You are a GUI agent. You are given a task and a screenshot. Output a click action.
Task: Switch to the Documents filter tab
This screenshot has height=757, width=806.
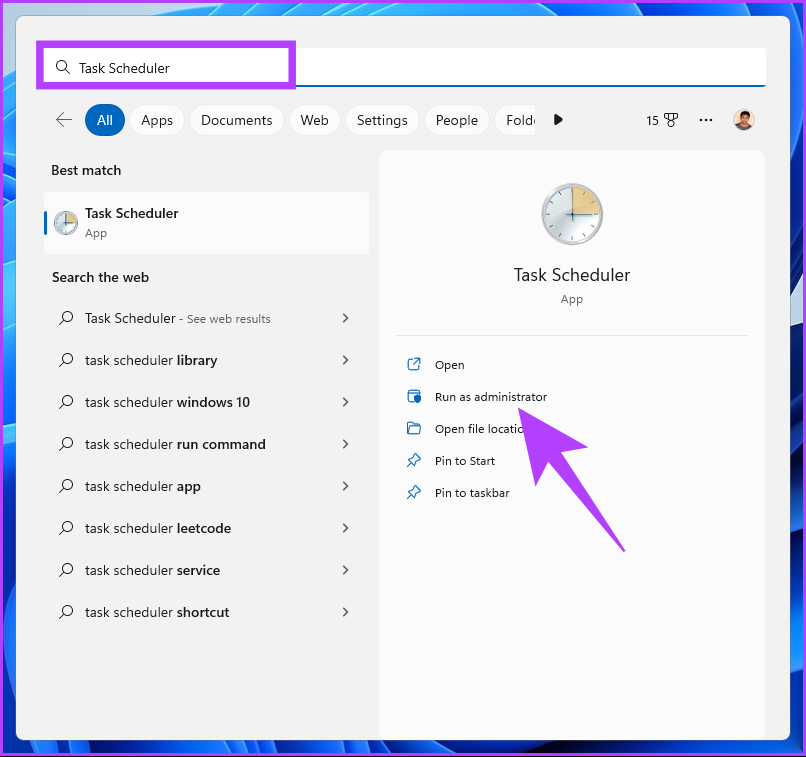pyautogui.click(x=236, y=120)
